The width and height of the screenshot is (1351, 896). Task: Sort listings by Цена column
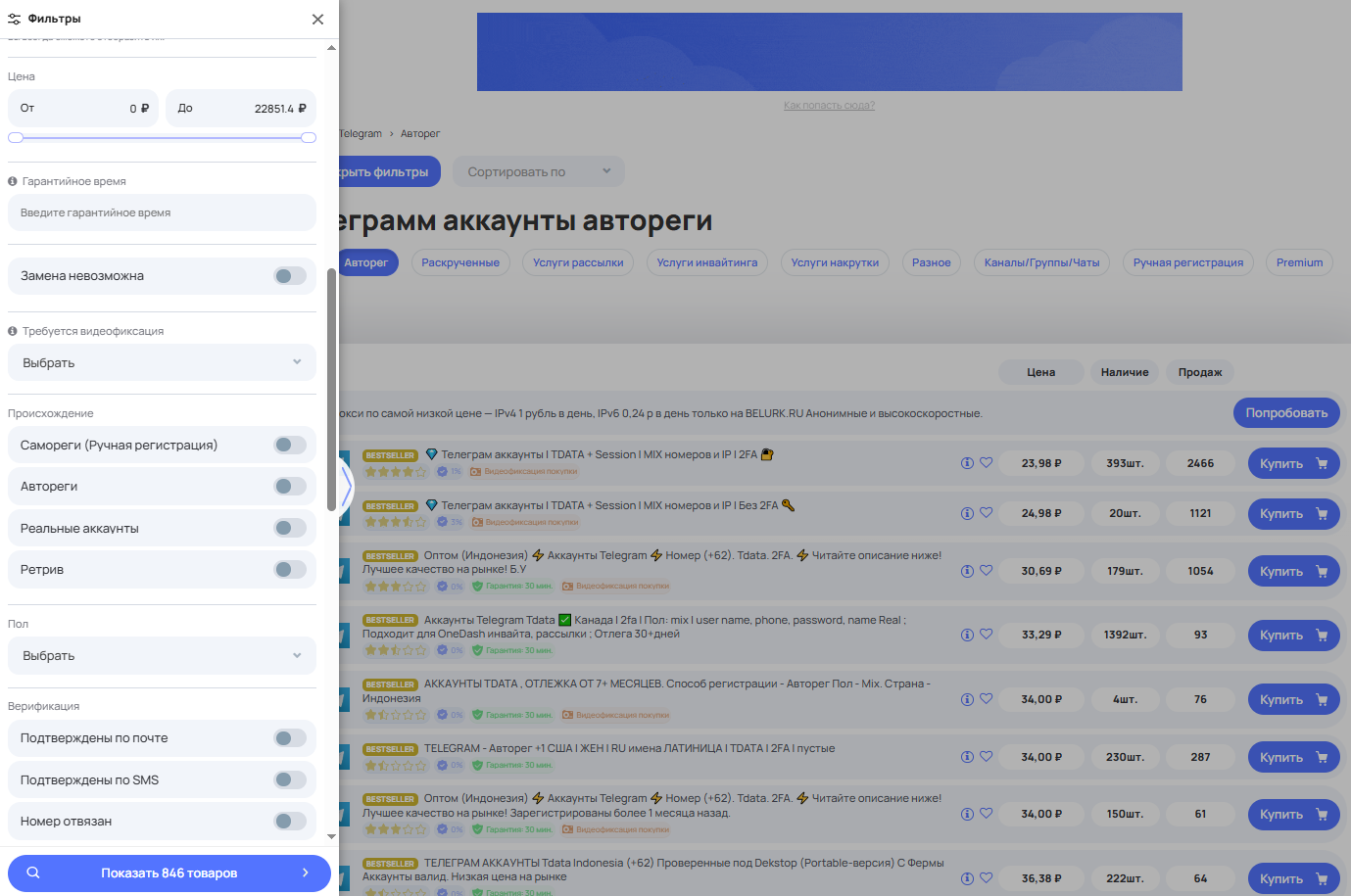[1041, 372]
